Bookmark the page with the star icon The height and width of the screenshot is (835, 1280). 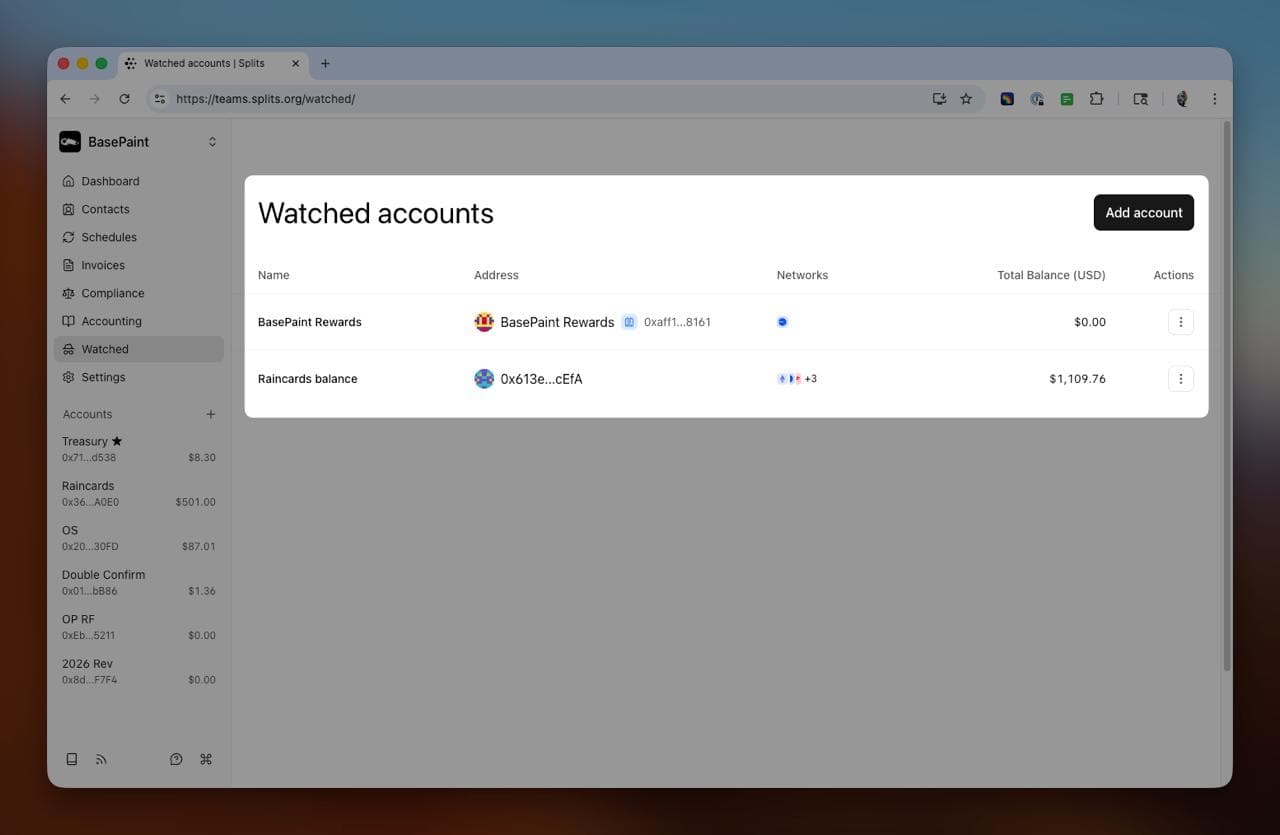966,99
